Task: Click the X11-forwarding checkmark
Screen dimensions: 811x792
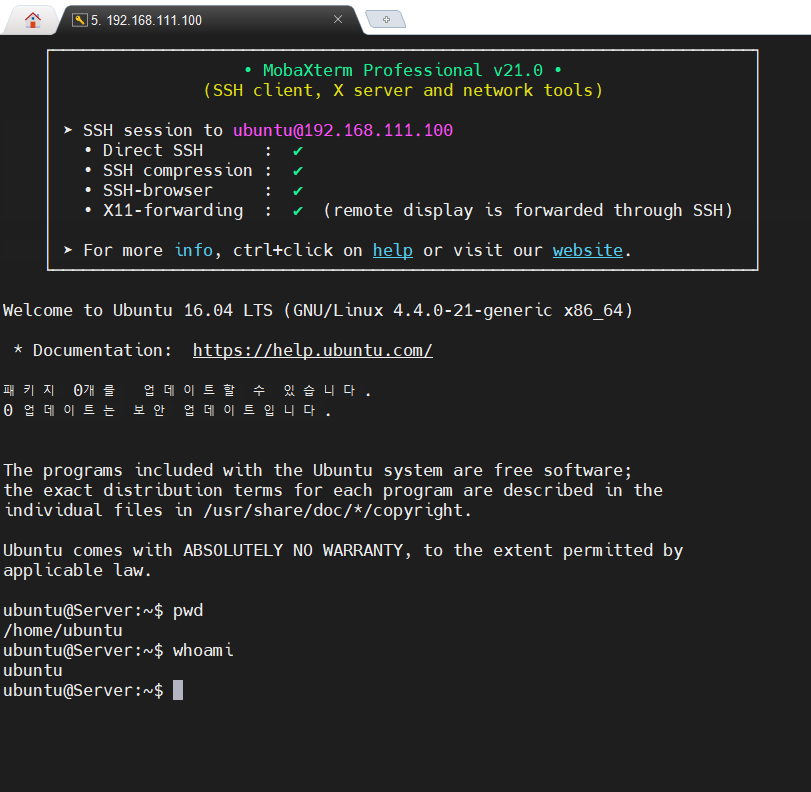Action: pyautogui.click(x=297, y=211)
